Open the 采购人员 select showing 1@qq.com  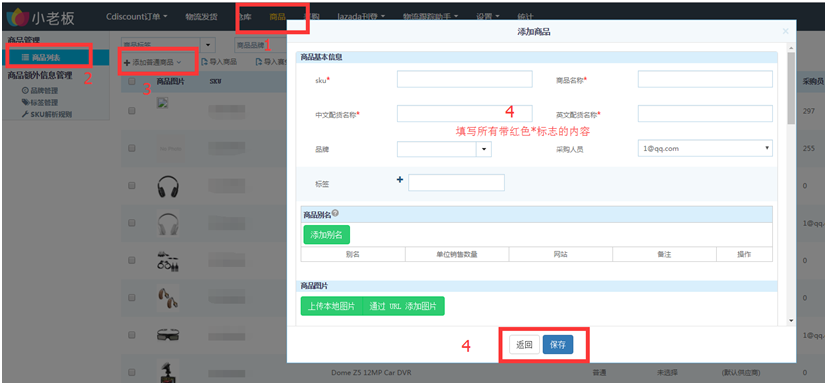705,149
